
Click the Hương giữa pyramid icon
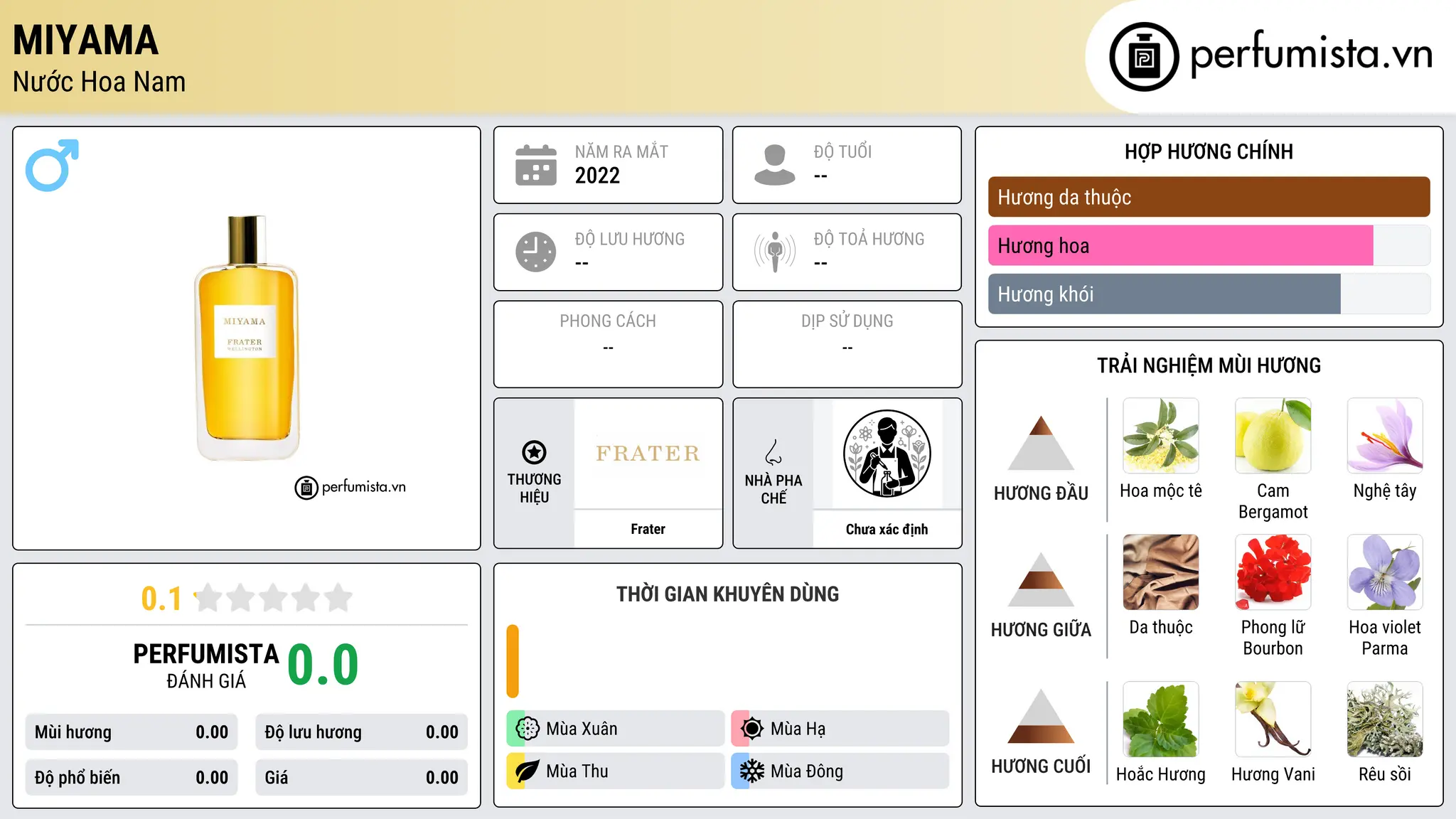coord(1041,579)
